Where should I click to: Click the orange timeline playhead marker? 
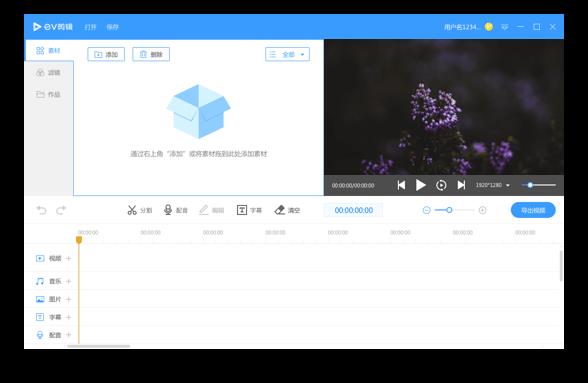click(x=79, y=240)
